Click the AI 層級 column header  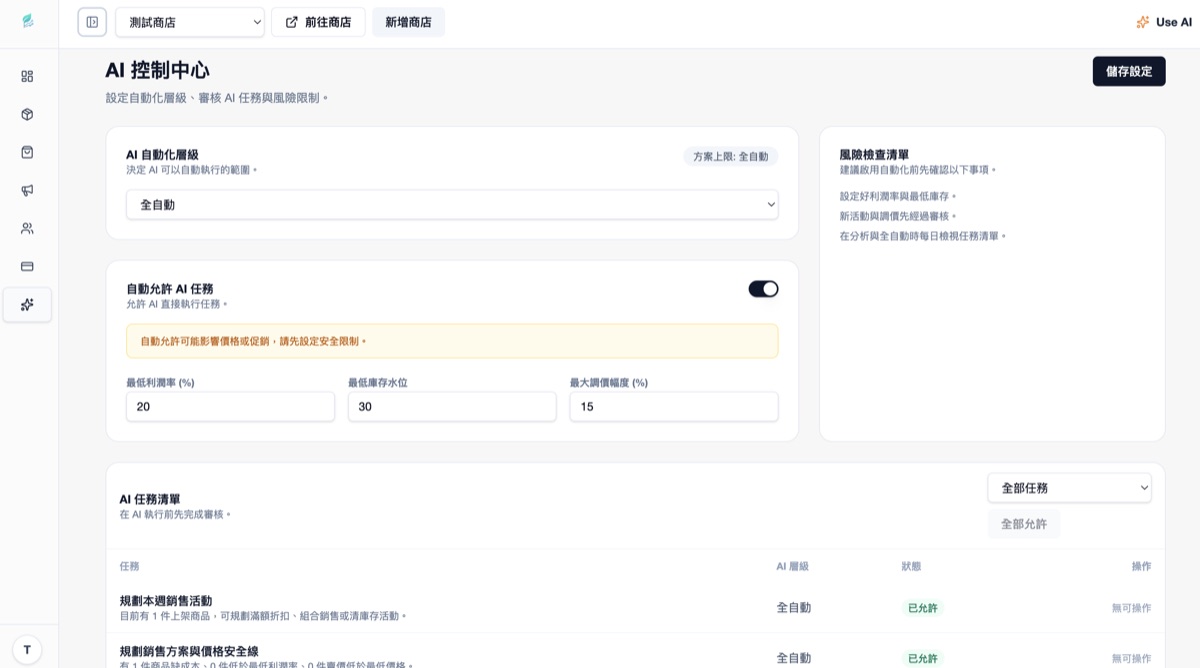coord(792,566)
